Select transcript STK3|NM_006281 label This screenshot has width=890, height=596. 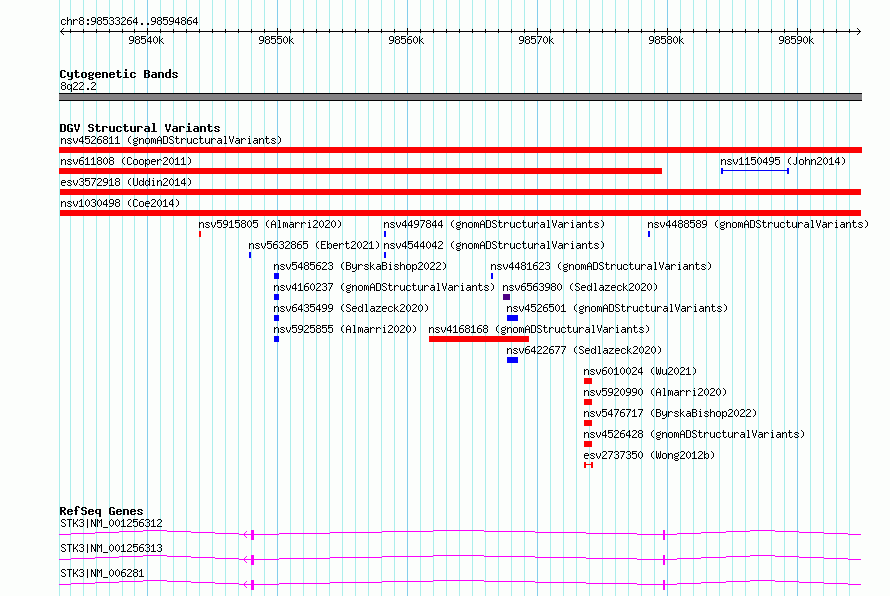(102, 573)
